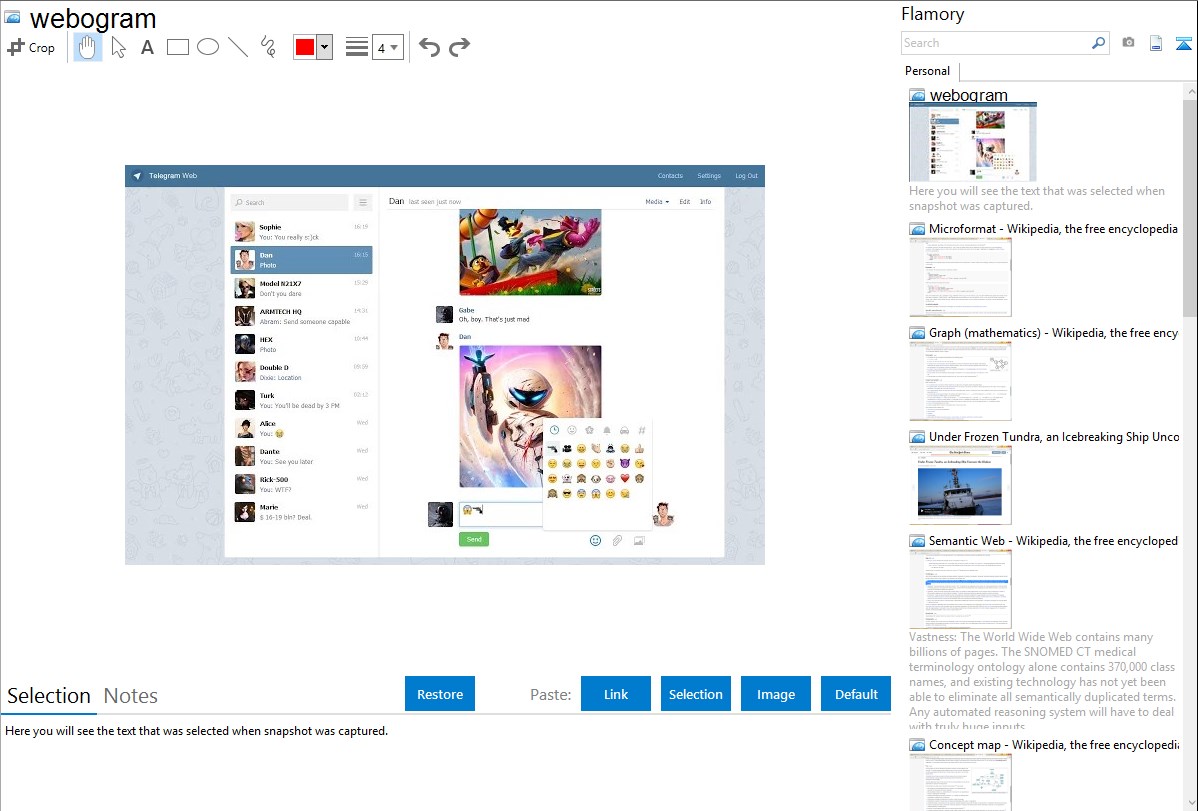
Task: Click the 'Graph (mathematics) - Wikipedia' snapshot title
Action: coord(1053,333)
